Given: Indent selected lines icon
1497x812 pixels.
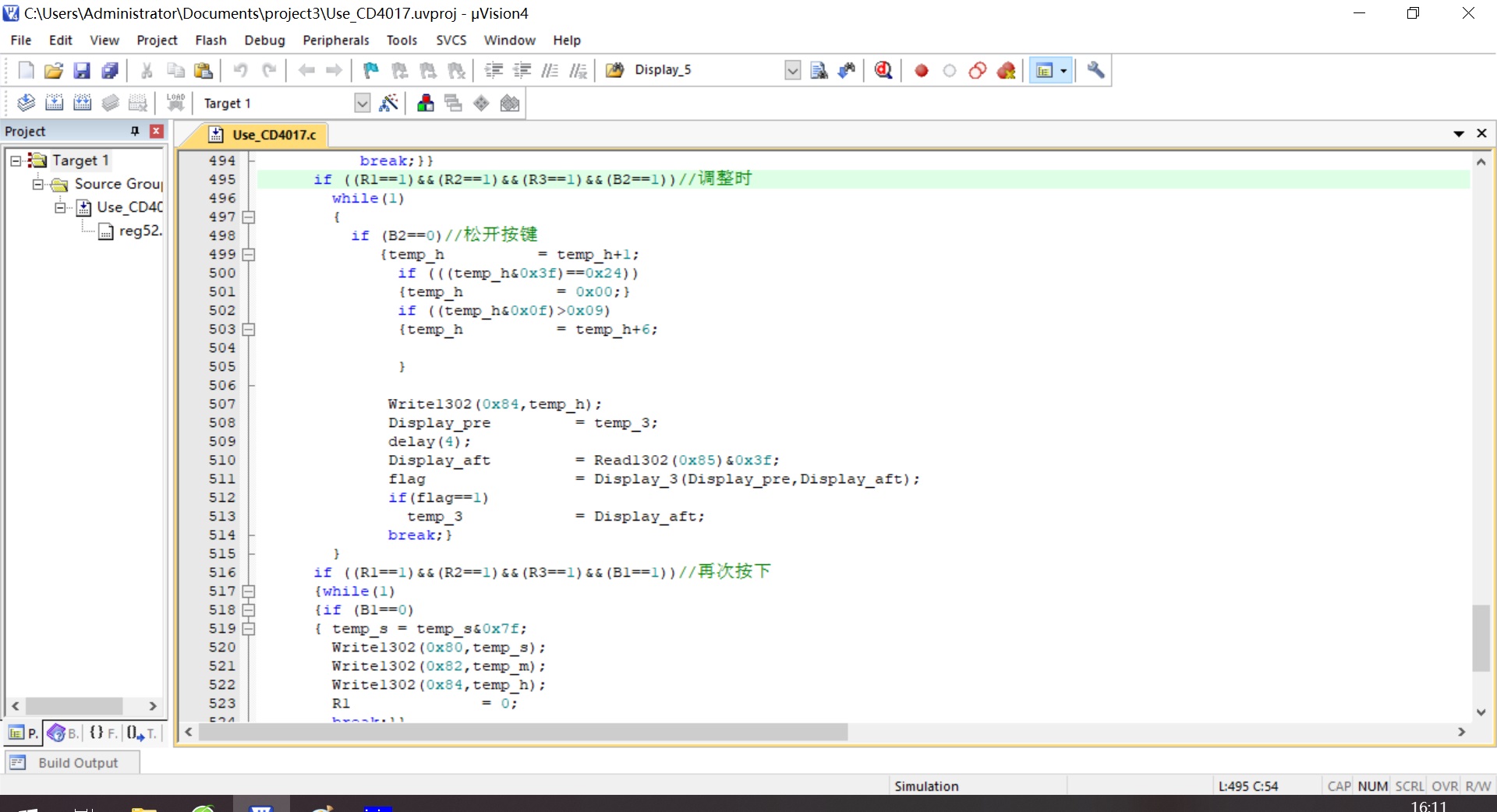Looking at the screenshot, I should coord(494,70).
